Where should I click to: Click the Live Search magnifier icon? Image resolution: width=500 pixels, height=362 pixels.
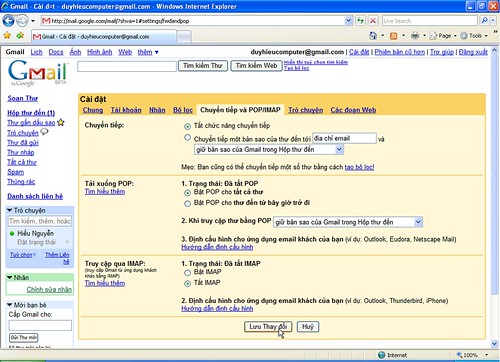tap(484, 21)
